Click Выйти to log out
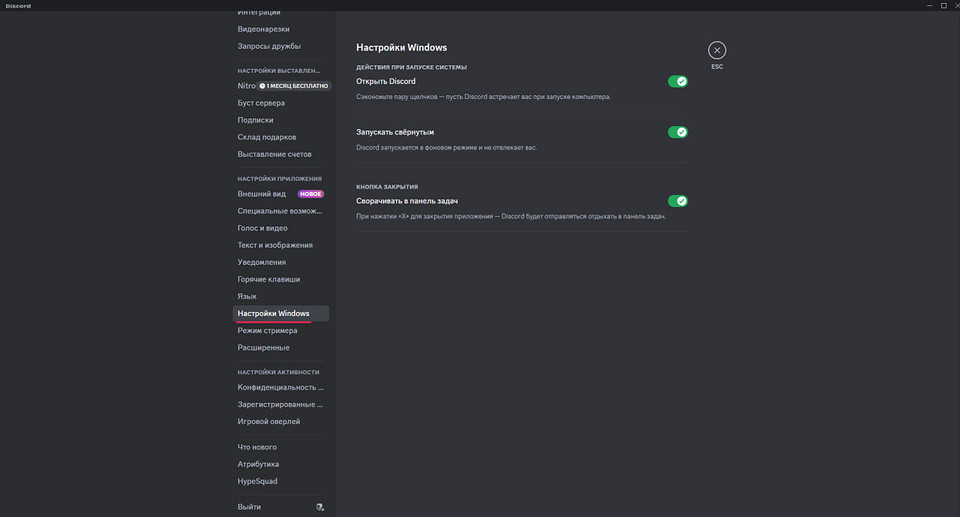Screen dimensions: 960x517 (249, 507)
